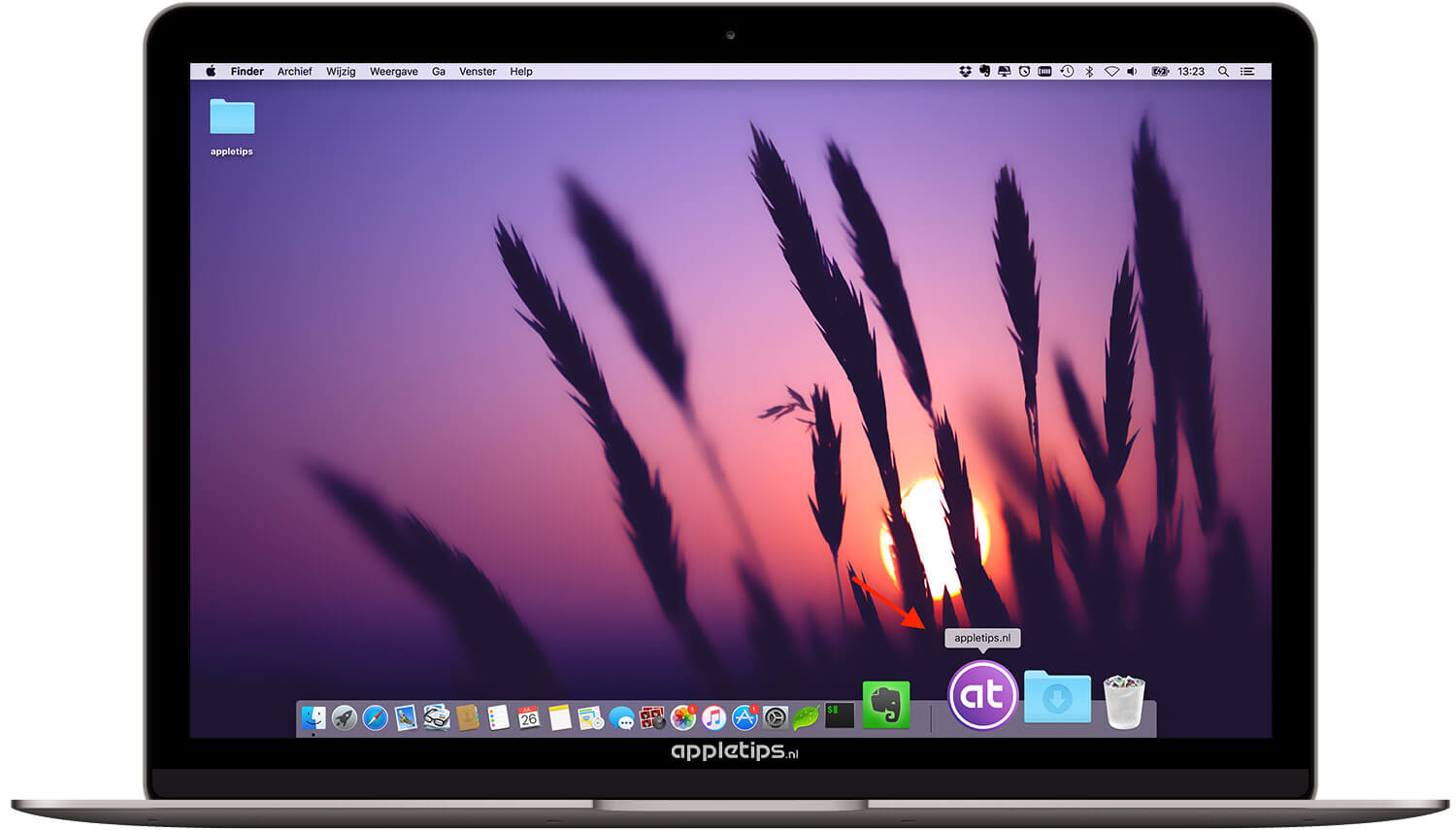Open Bluetooth status menu
1456x830 pixels.
[x=1089, y=72]
